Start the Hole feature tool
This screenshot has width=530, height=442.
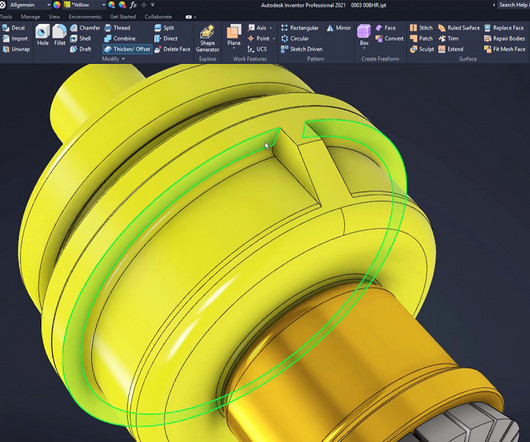(43, 35)
